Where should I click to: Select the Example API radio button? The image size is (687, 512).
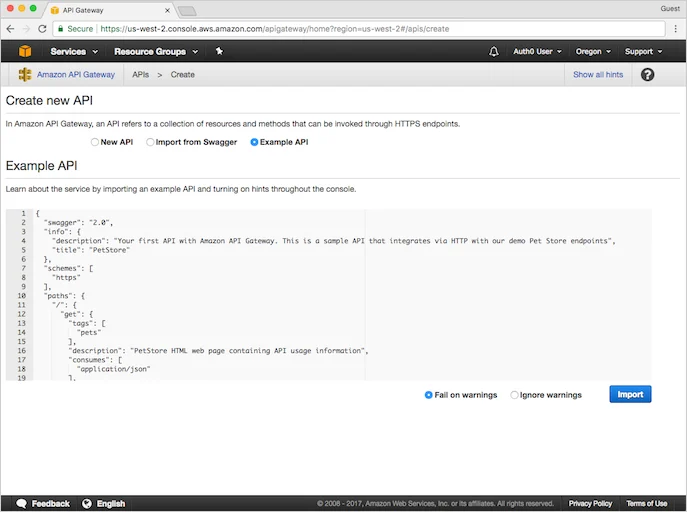254,142
